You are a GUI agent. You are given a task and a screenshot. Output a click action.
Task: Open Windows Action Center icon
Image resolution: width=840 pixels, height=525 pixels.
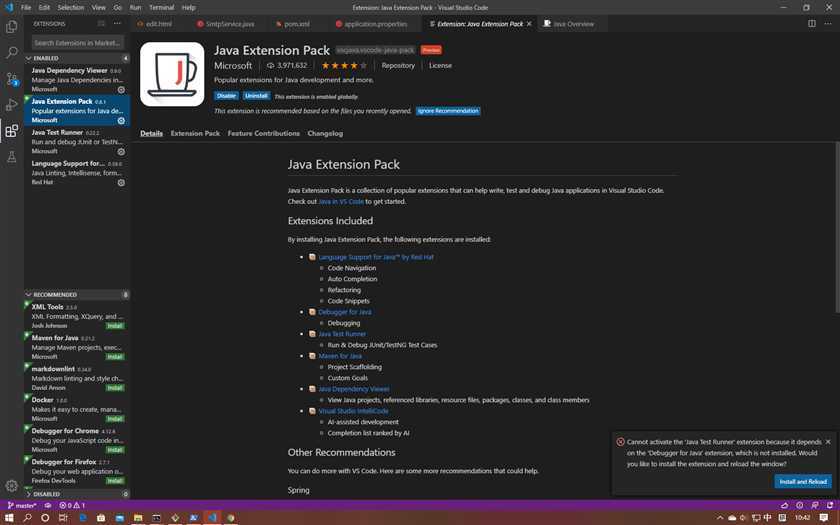click(x=824, y=518)
